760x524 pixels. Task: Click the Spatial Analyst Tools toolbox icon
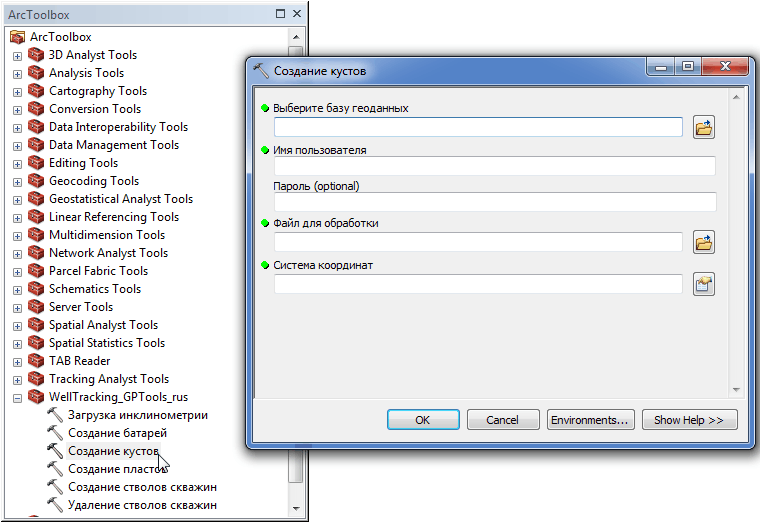[37, 325]
